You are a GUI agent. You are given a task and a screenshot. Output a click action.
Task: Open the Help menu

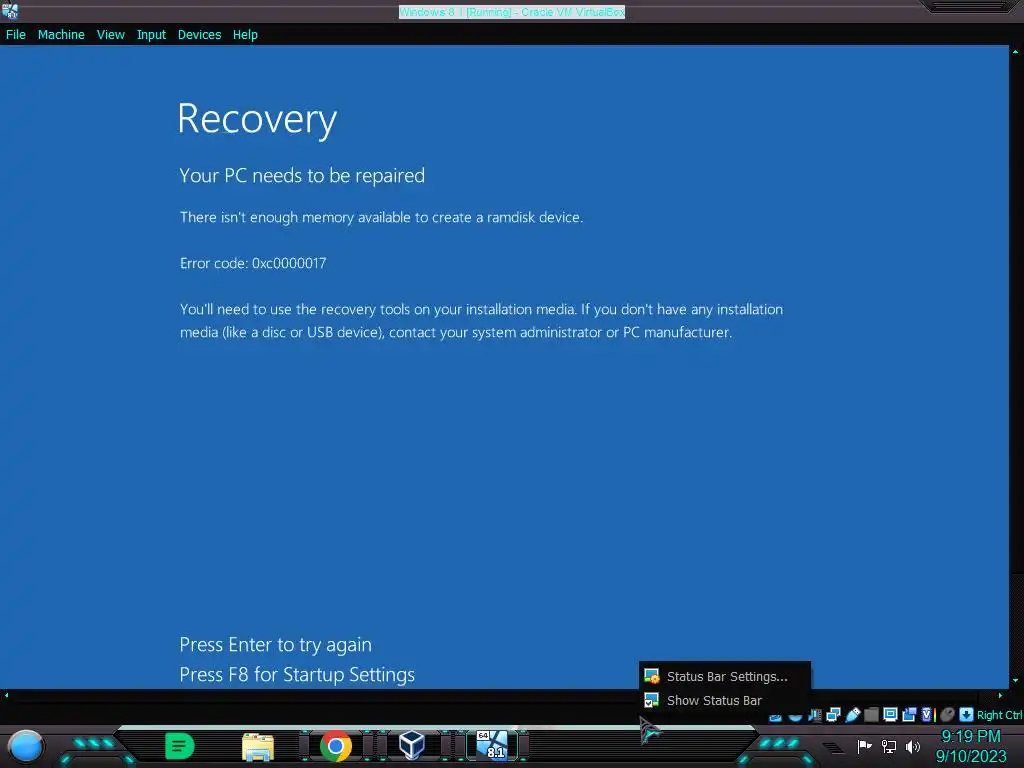tap(245, 35)
